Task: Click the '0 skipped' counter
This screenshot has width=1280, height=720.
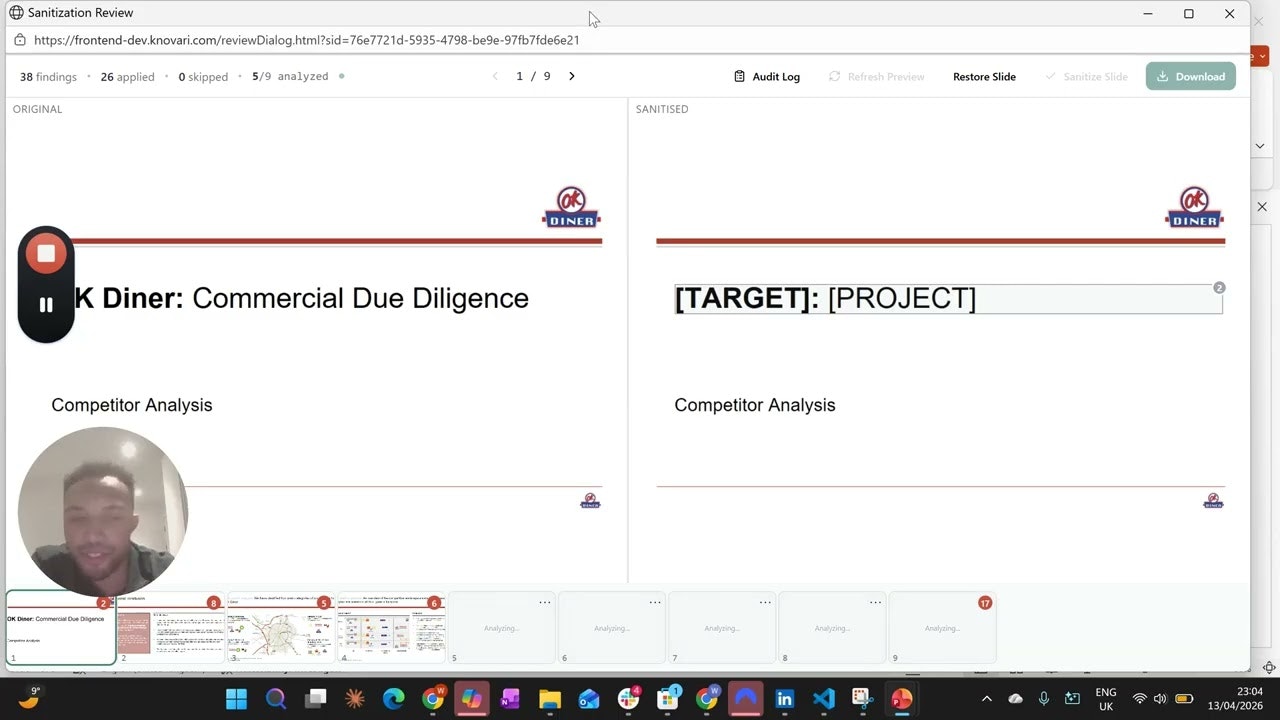Action: [x=203, y=77]
